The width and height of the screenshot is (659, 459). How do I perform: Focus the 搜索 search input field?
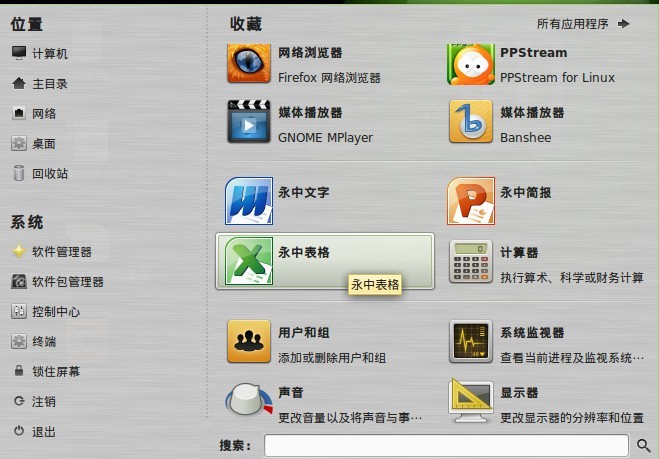(446, 446)
